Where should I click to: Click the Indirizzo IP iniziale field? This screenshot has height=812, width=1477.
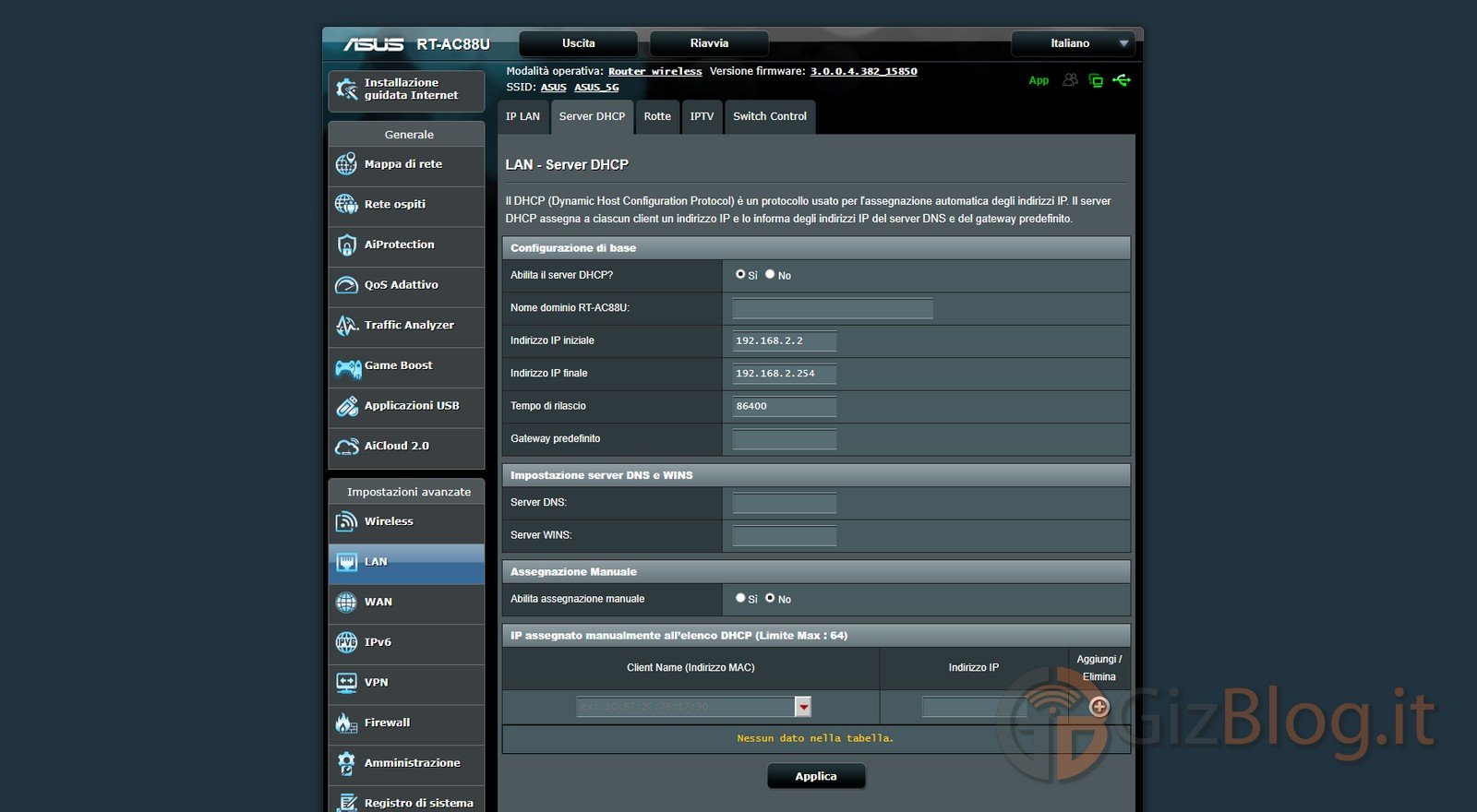click(x=785, y=340)
